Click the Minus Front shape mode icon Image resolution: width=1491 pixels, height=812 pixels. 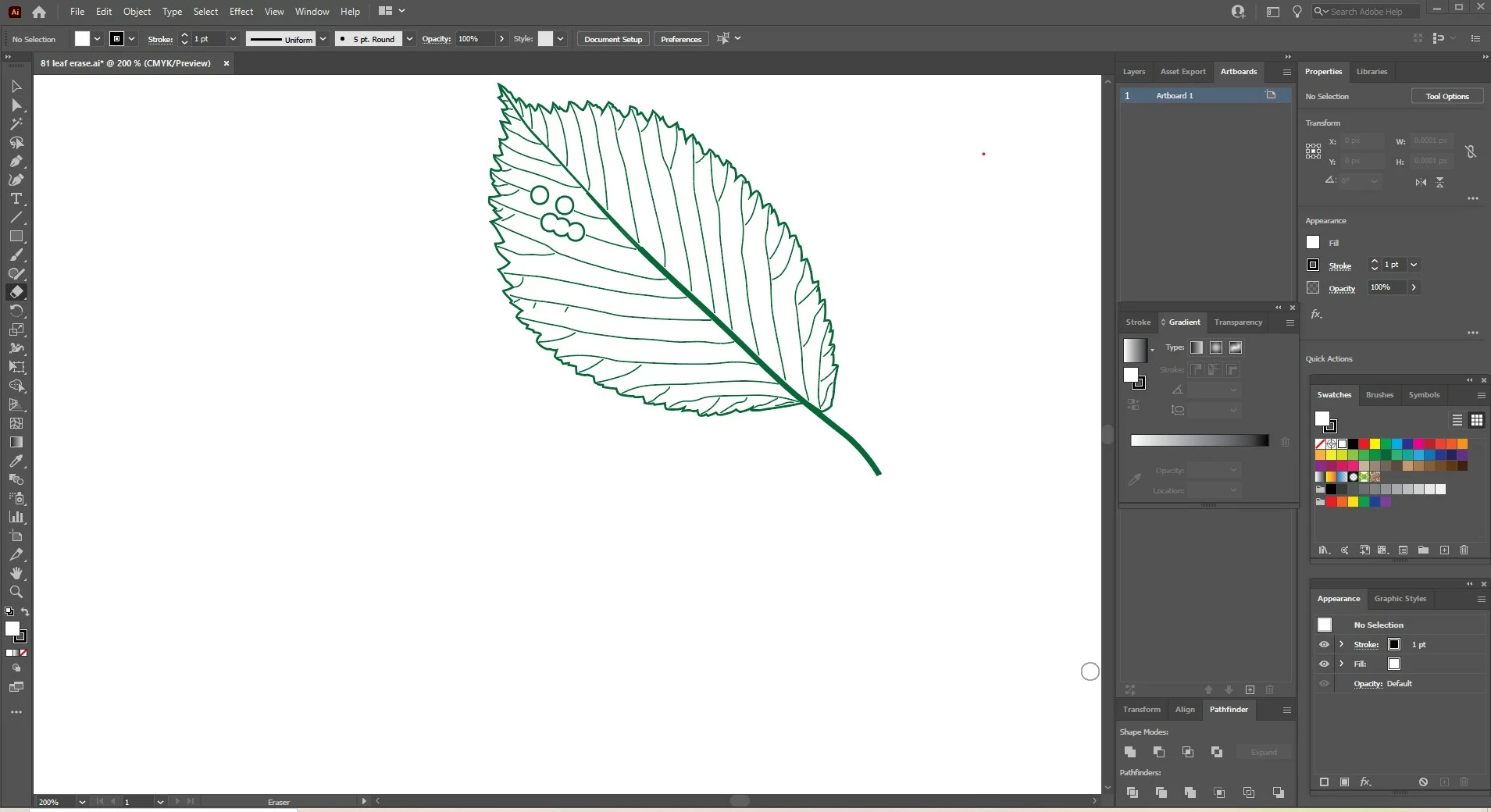[x=1159, y=752]
